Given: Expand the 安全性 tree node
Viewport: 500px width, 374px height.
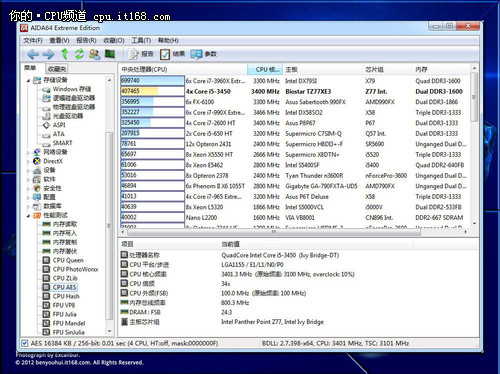Looking at the screenshot, I should [28, 188].
